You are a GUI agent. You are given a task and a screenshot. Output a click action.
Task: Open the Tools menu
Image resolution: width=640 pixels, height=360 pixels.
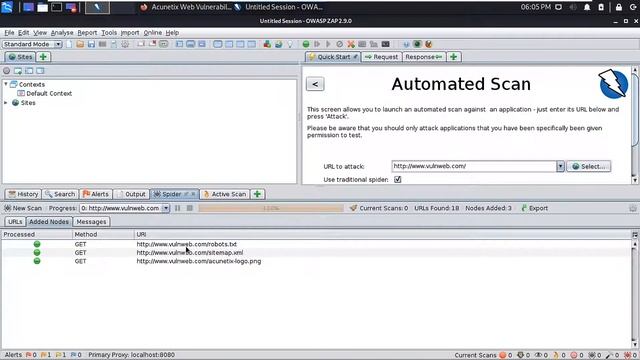[109, 33]
